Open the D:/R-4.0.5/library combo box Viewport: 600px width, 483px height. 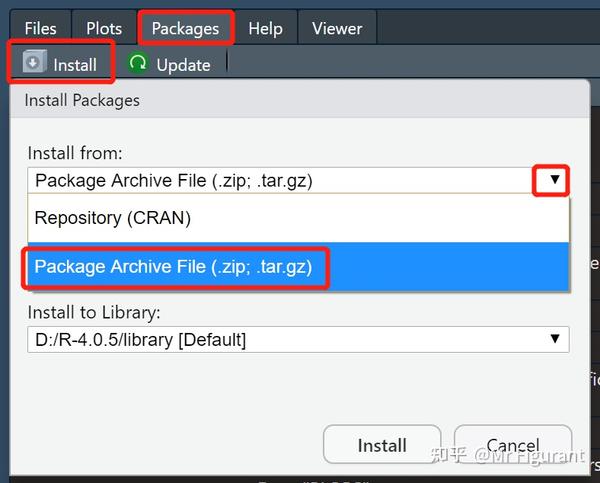coord(298,339)
